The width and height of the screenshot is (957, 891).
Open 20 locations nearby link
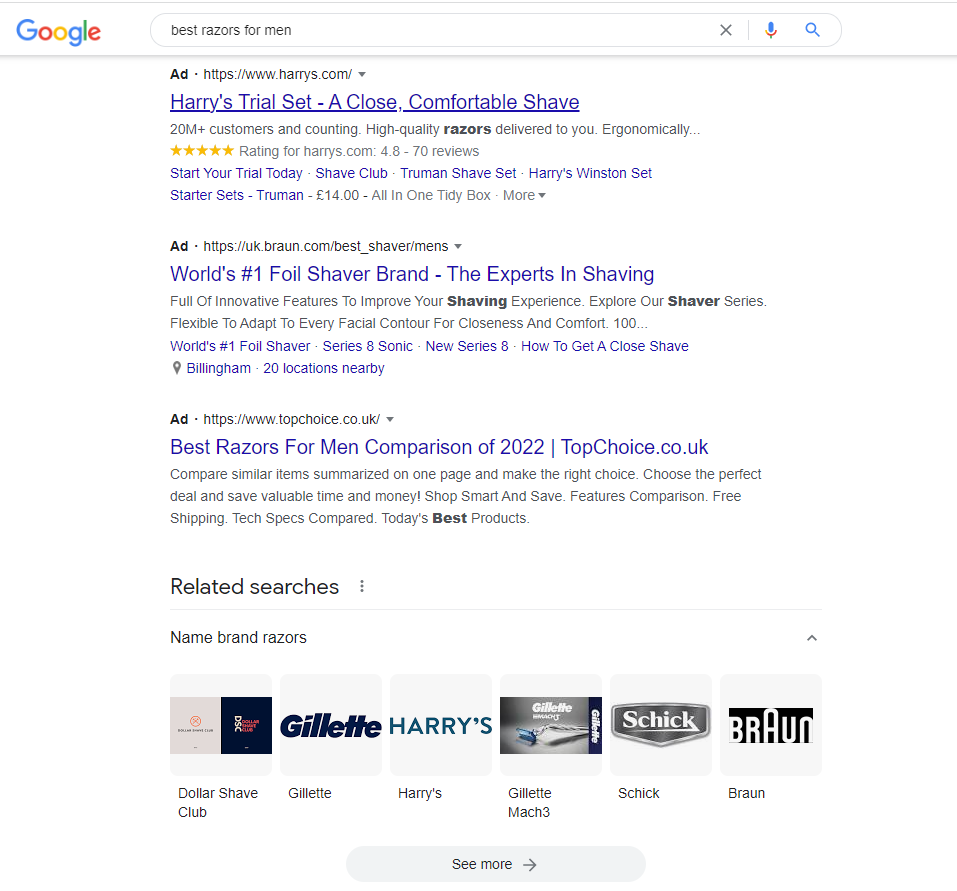tap(324, 368)
